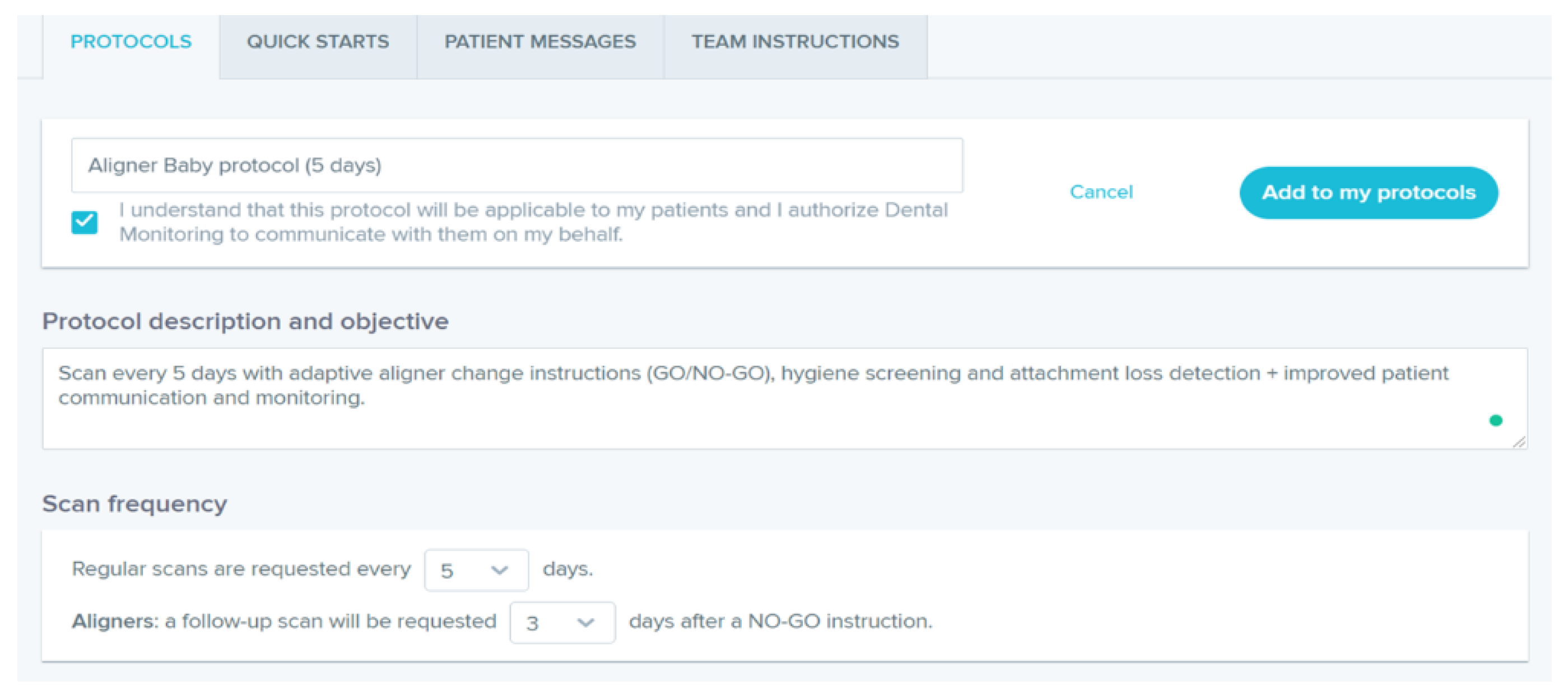This screenshot has width=1568, height=700.
Task: Open the Patient Messages tab
Action: (x=540, y=42)
